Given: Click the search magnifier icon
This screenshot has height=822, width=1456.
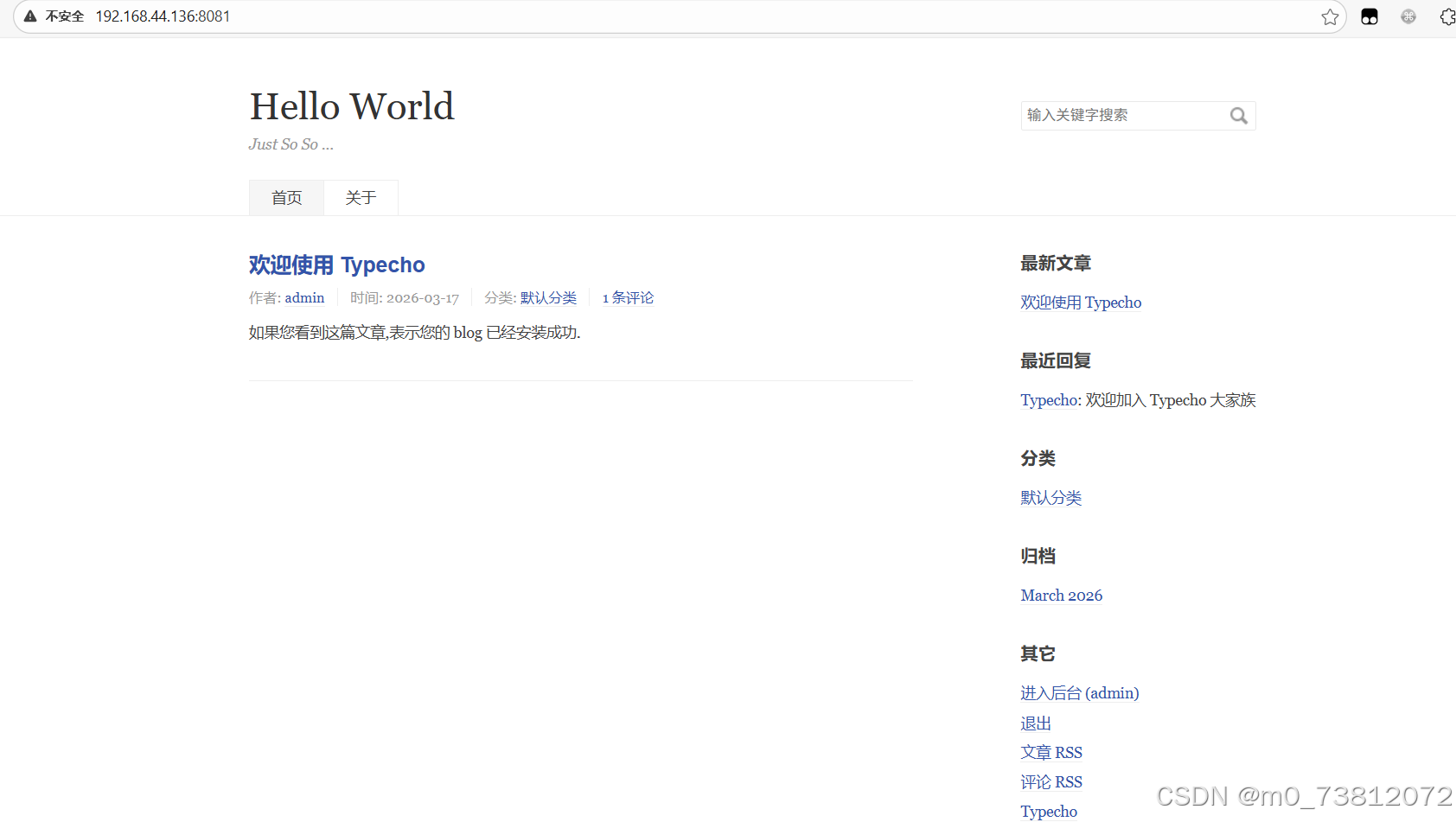Looking at the screenshot, I should click(1238, 116).
